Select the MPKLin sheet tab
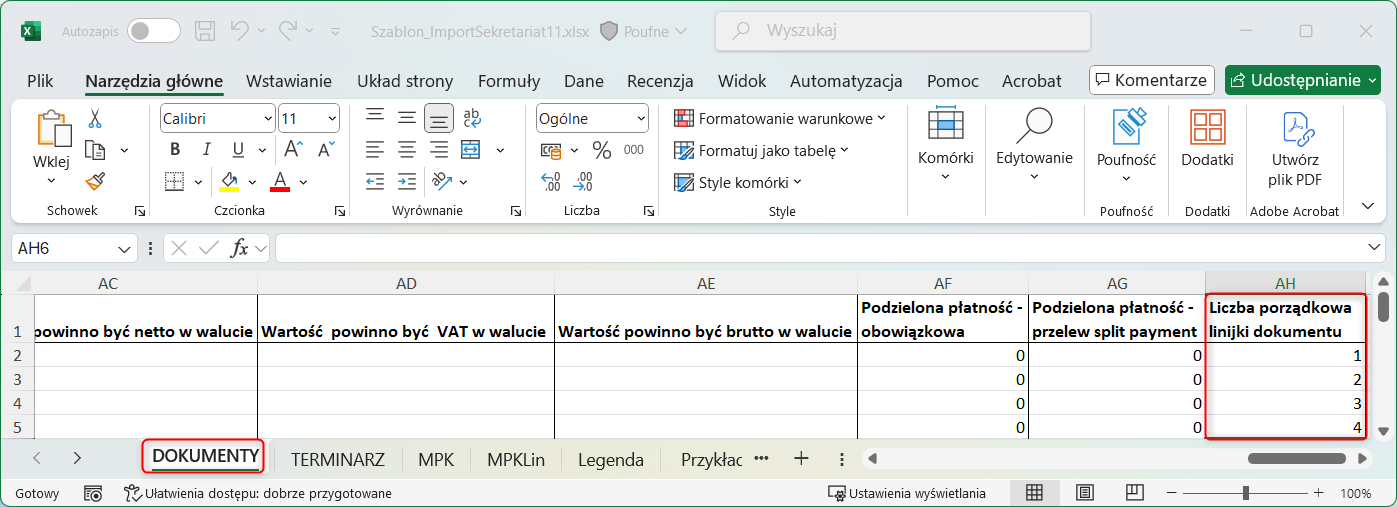The image size is (1397, 507). point(516,460)
